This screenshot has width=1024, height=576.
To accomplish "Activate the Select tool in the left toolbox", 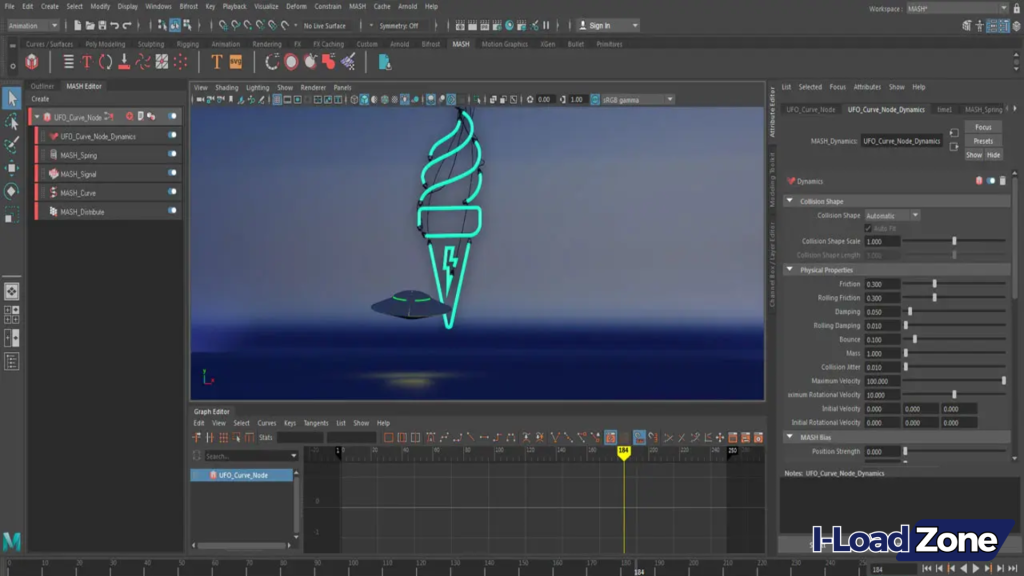I will (x=11, y=99).
